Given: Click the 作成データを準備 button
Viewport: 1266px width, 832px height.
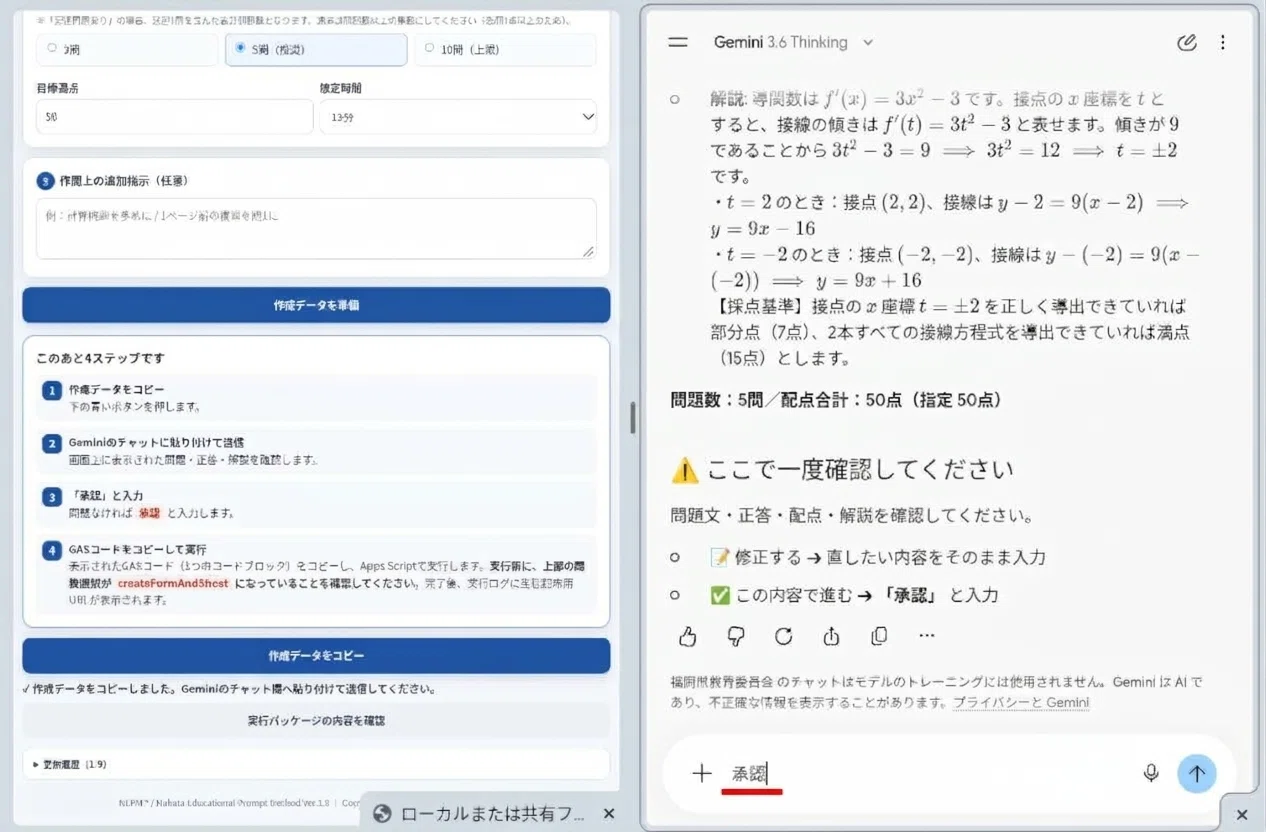Looking at the screenshot, I should pyautogui.click(x=316, y=305).
